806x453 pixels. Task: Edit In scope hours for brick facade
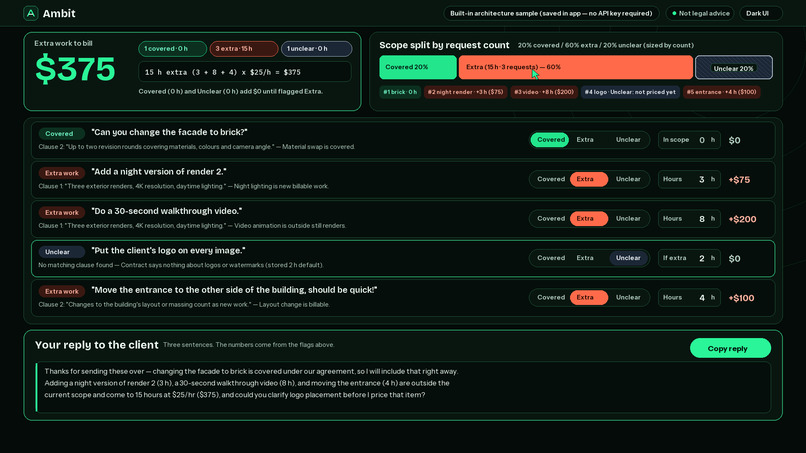pos(689,140)
